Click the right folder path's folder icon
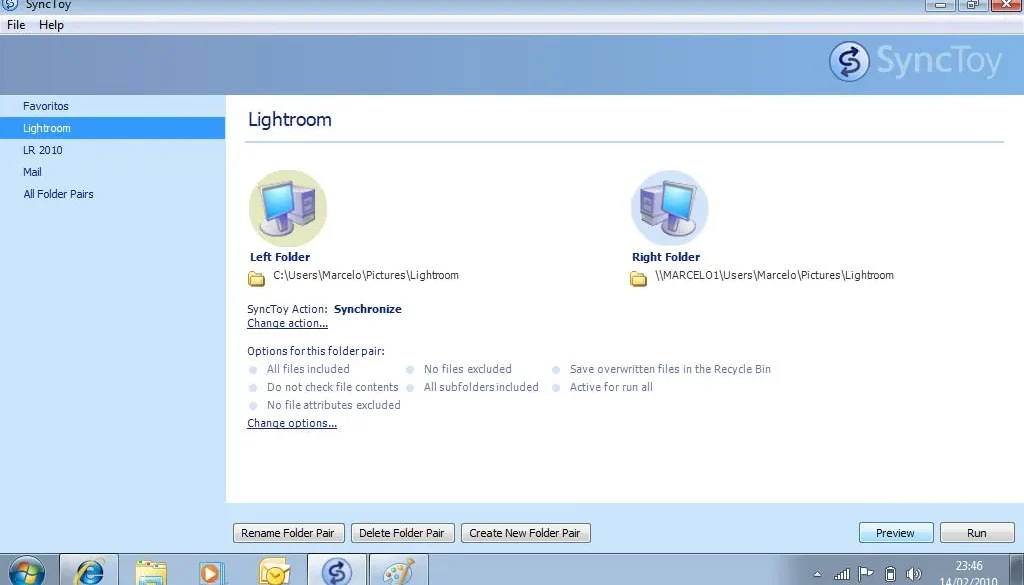The height and width of the screenshot is (585, 1024). coord(638,279)
